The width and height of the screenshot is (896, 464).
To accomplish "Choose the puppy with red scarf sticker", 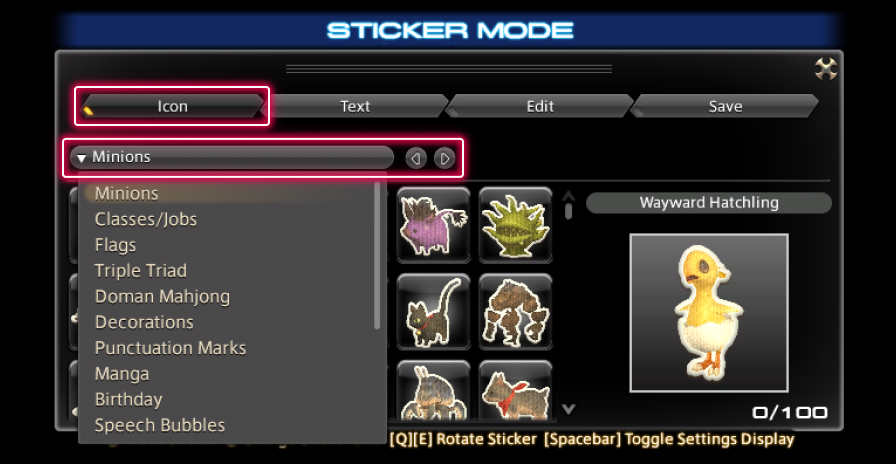I will 516,391.
